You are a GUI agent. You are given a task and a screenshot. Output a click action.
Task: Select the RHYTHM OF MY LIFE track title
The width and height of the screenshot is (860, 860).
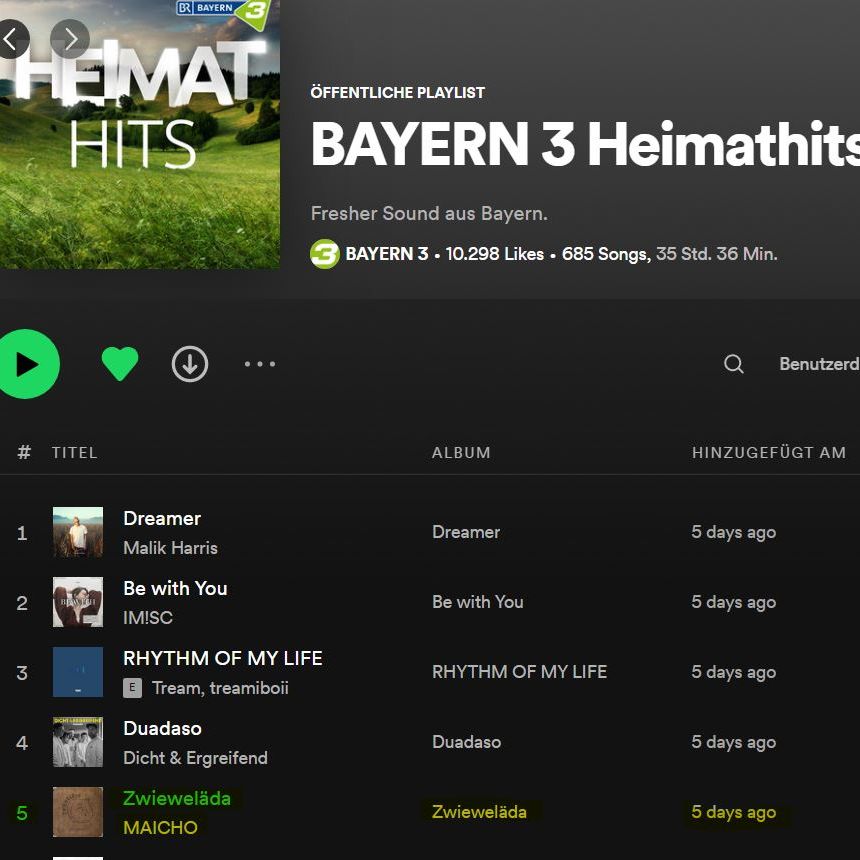[x=223, y=658]
